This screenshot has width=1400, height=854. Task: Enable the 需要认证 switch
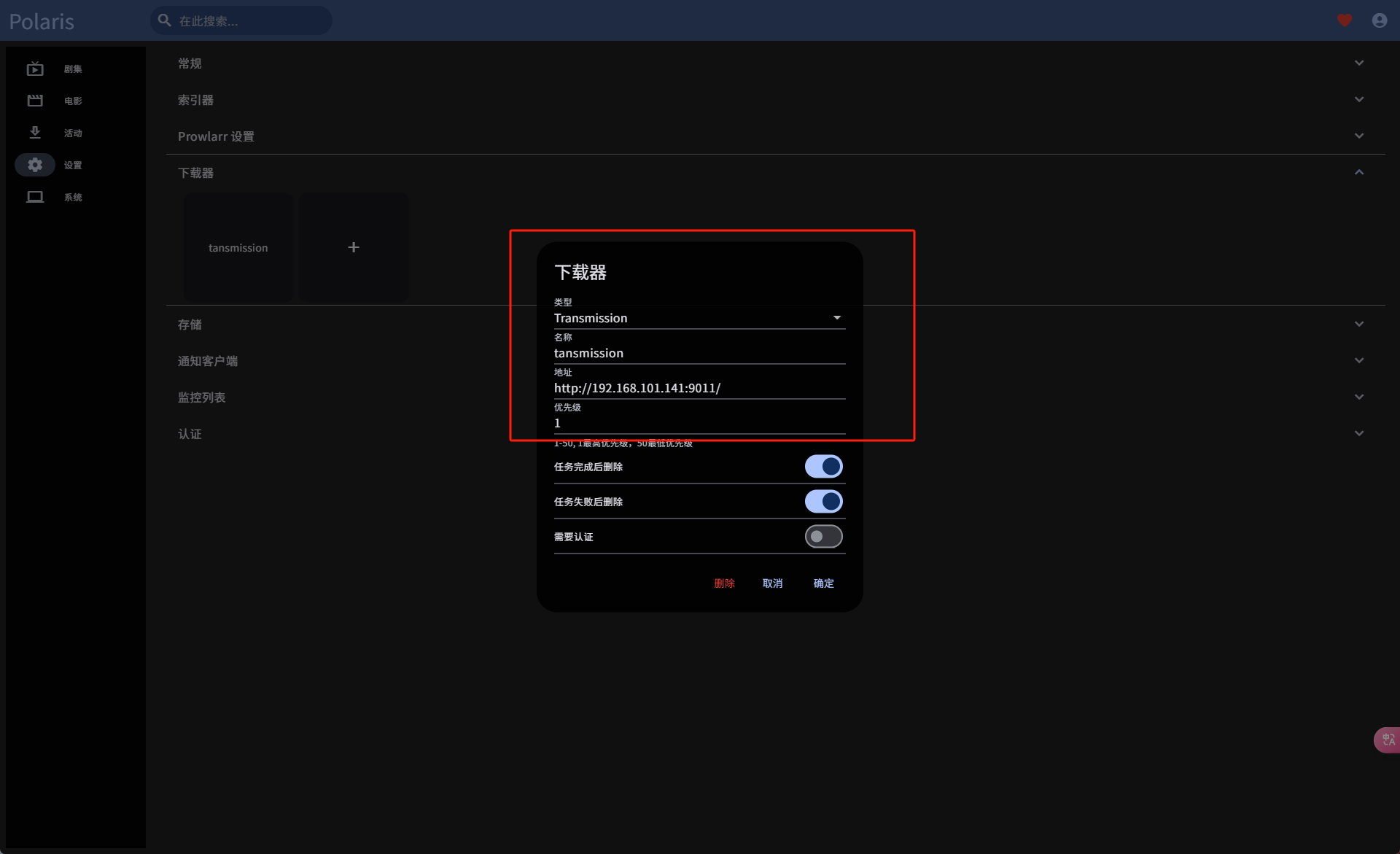pos(824,537)
